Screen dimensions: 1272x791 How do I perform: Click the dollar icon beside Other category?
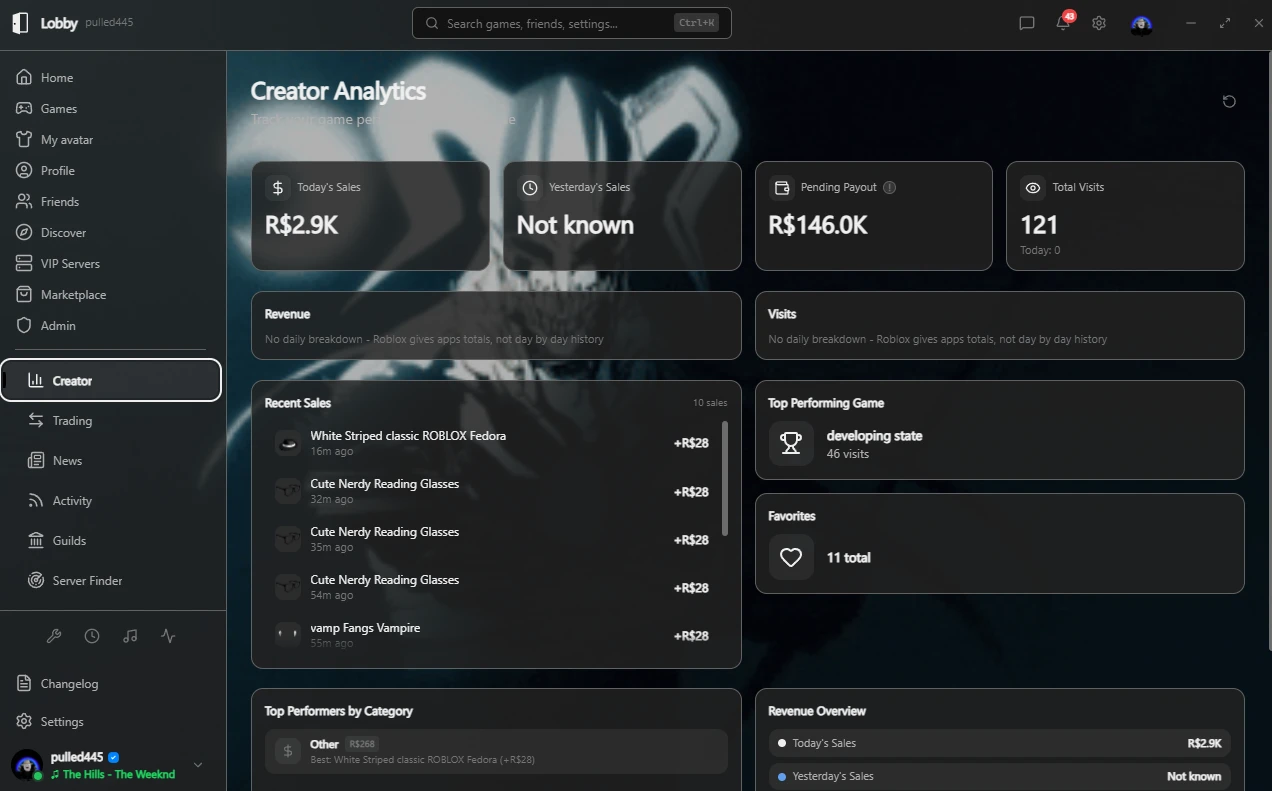point(288,751)
